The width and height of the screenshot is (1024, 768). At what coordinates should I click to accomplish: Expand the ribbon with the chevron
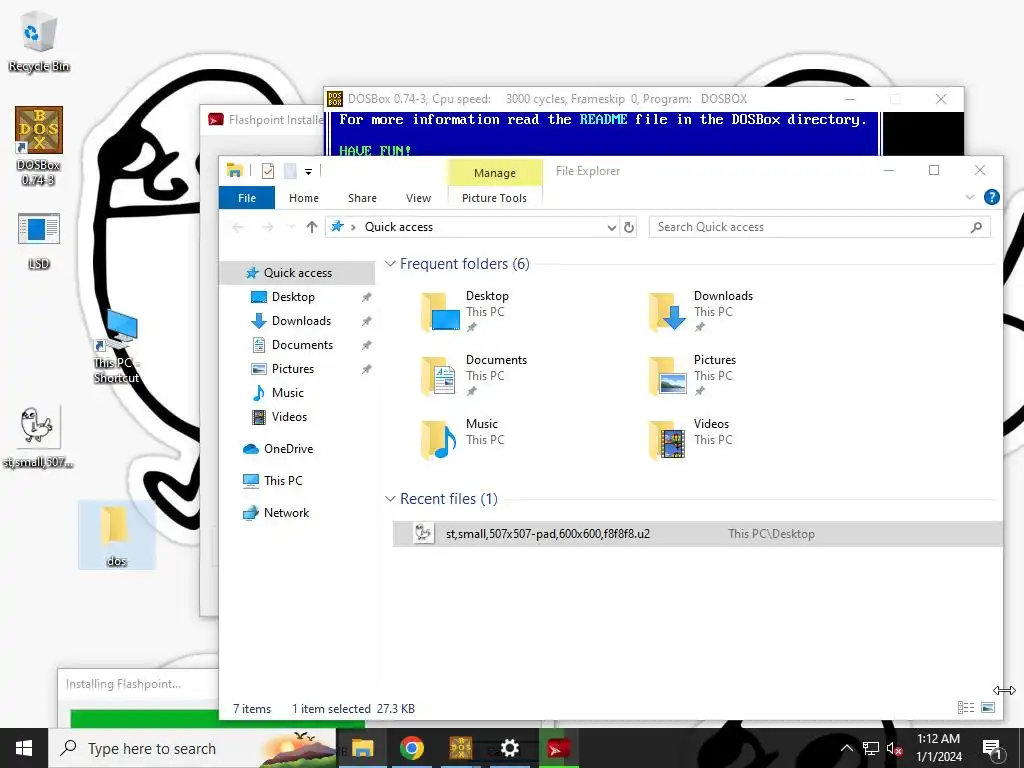click(970, 197)
